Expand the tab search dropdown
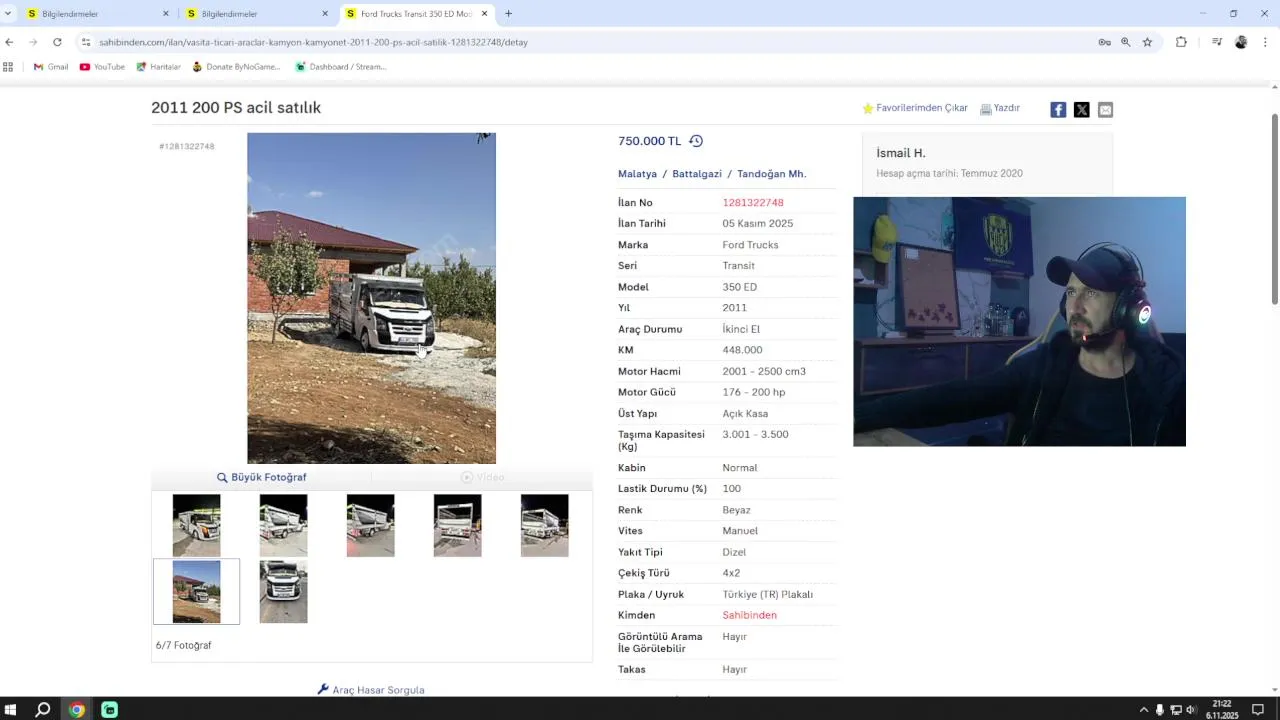Viewport: 1280px width, 720px height. coord(8,14)
